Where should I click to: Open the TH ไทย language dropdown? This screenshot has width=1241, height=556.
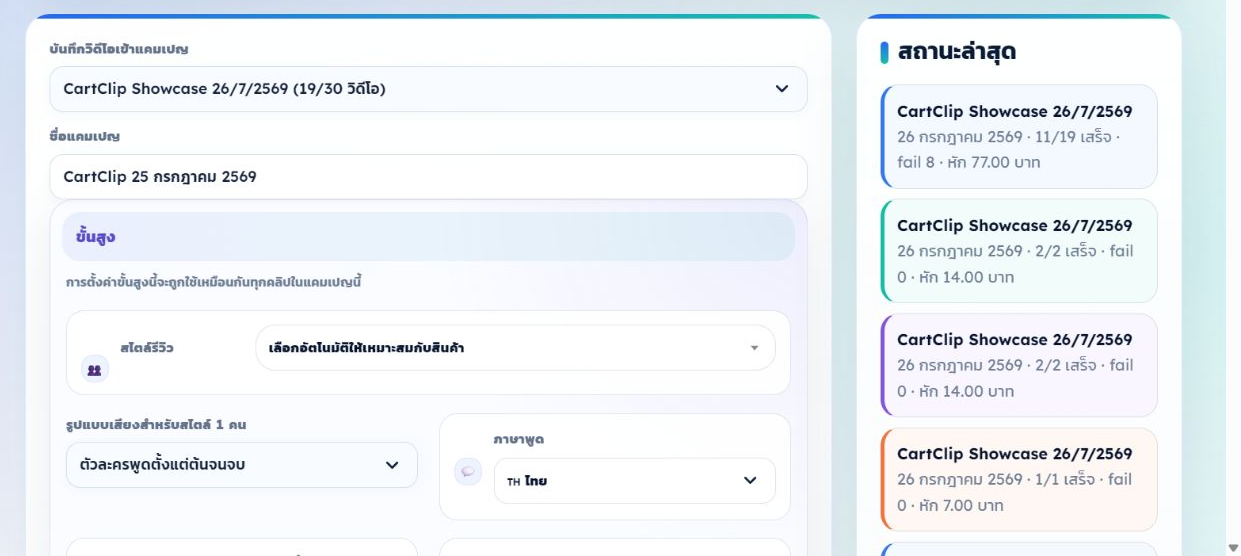[635, 481]
